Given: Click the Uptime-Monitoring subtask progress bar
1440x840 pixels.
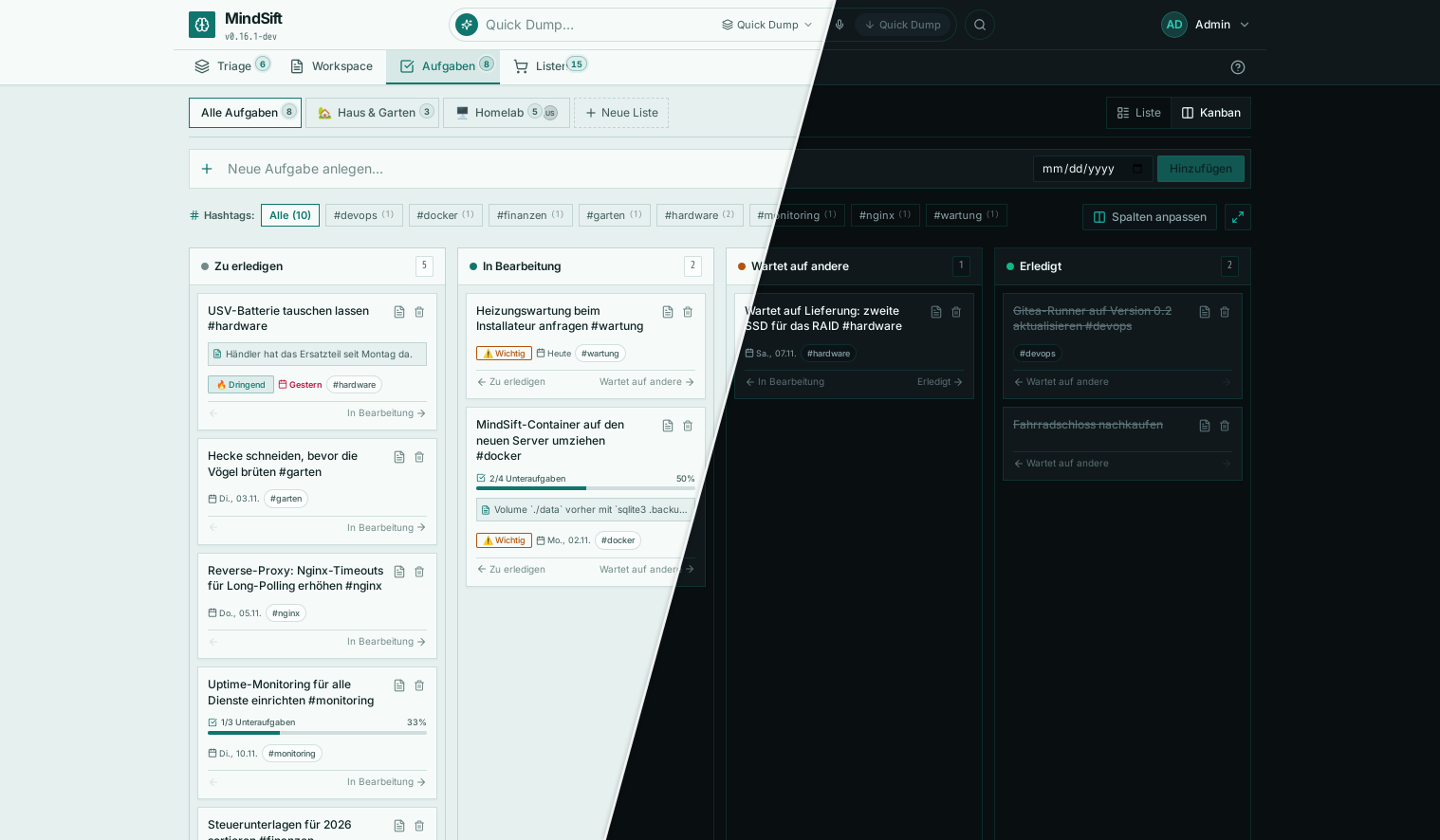Looking at the screenshot, I should click(317, 733).
